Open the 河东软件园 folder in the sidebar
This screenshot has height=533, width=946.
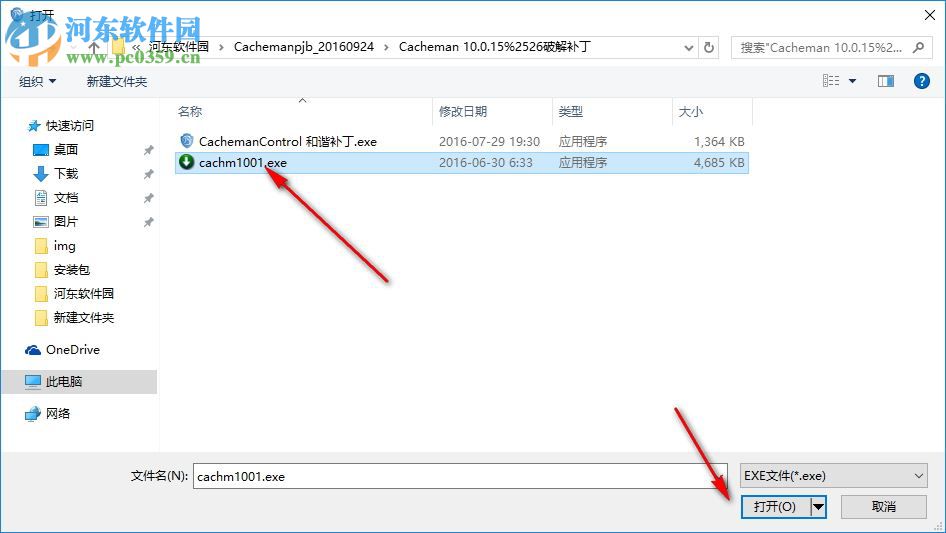coord(84,293)
